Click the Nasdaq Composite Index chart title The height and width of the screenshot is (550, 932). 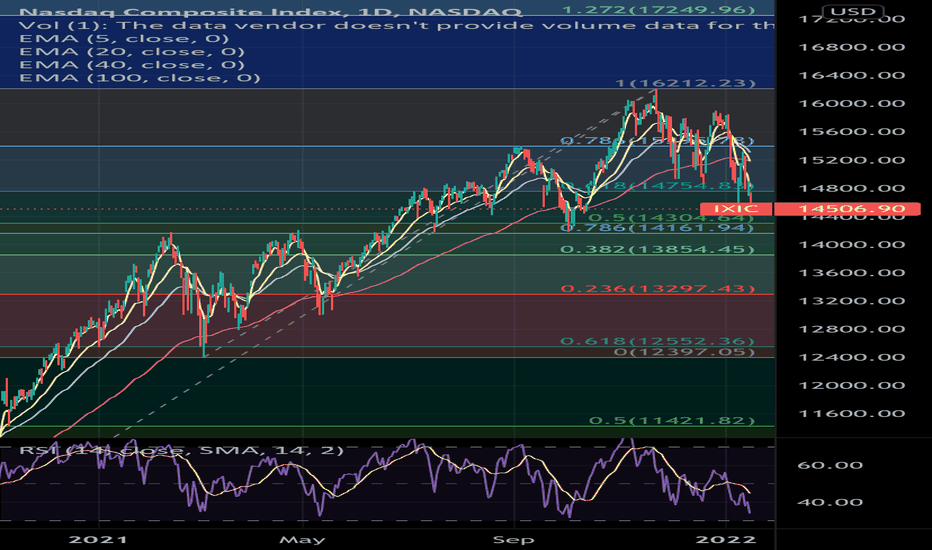(x=270, y=12)
